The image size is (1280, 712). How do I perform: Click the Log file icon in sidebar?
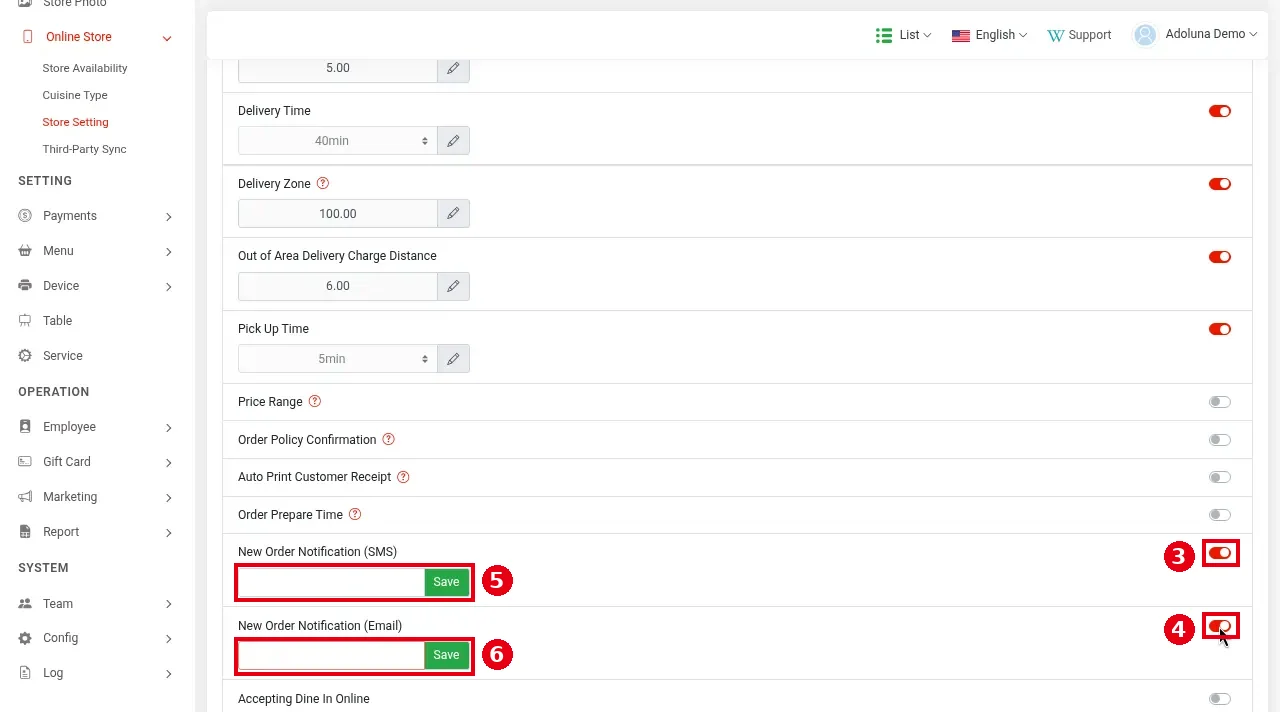point(25,673)
